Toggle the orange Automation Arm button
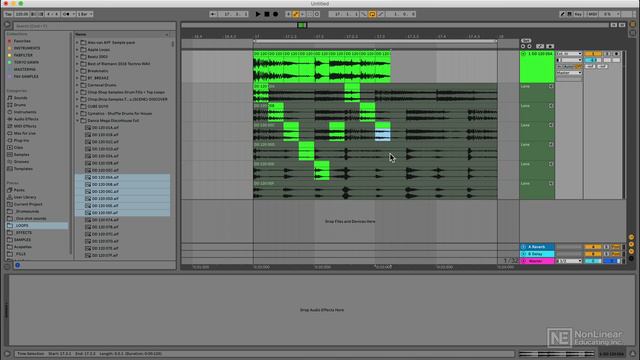Viewport: 640px width, 360px height. [x=296, y=14]
